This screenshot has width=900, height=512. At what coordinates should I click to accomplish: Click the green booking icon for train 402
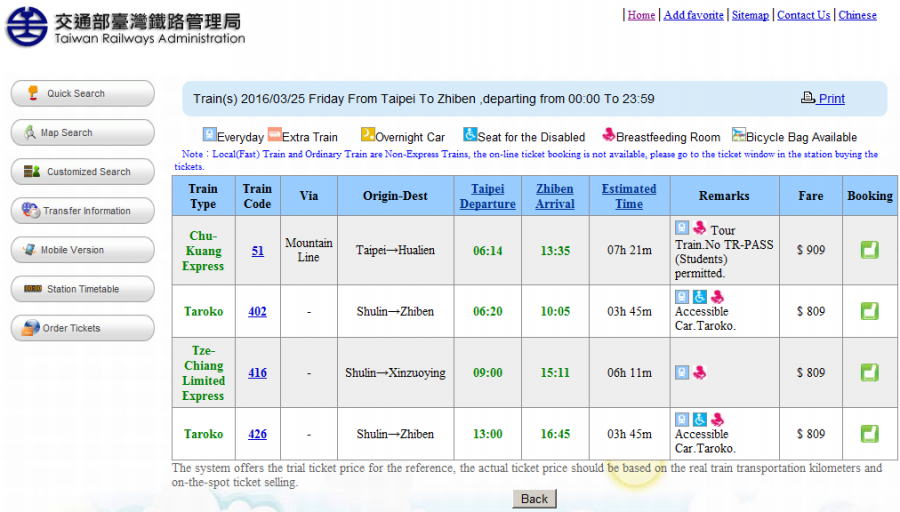(x=870, y=311)
